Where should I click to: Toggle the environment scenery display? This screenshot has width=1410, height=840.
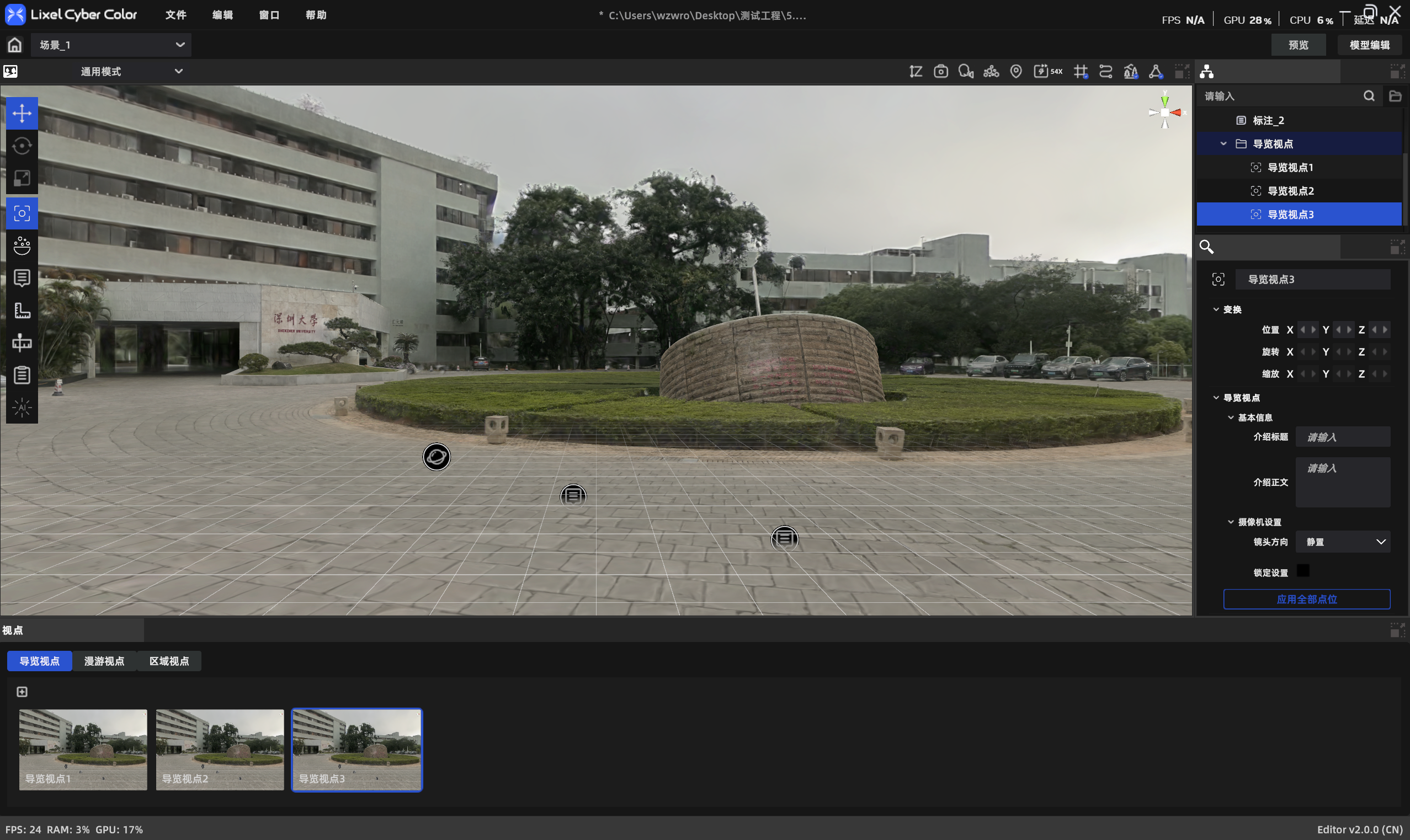pyautogui.click(x=1130, y=71)
